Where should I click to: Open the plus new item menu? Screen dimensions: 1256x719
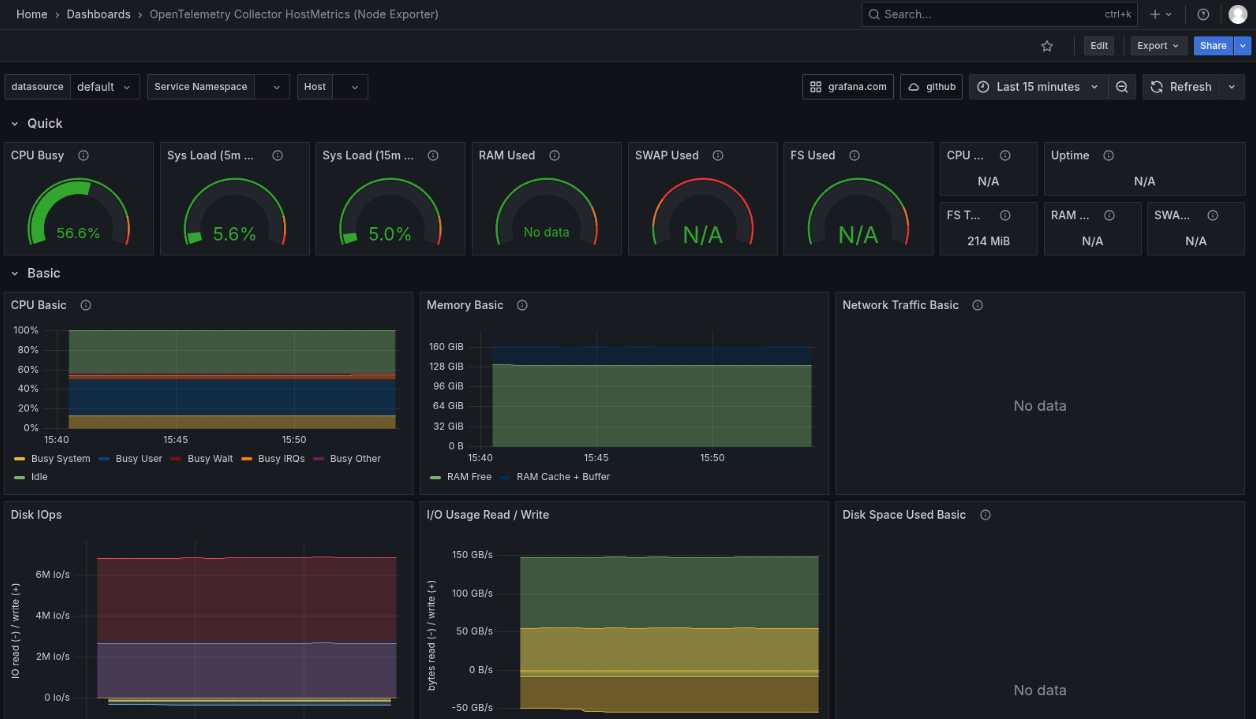pyautogui.click(x=1160, y=15)
